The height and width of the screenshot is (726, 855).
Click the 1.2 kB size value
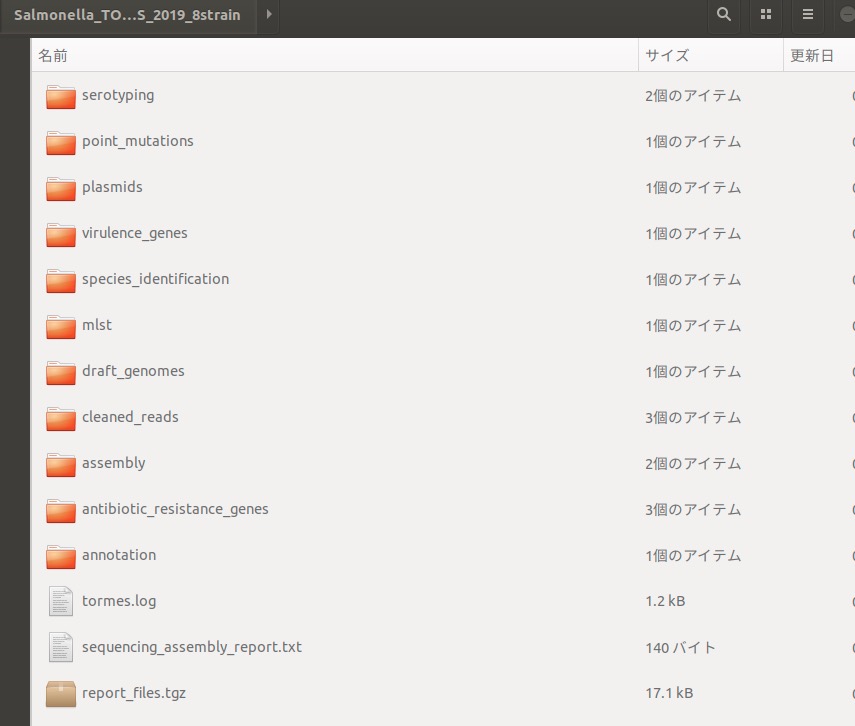pos(665,601)
